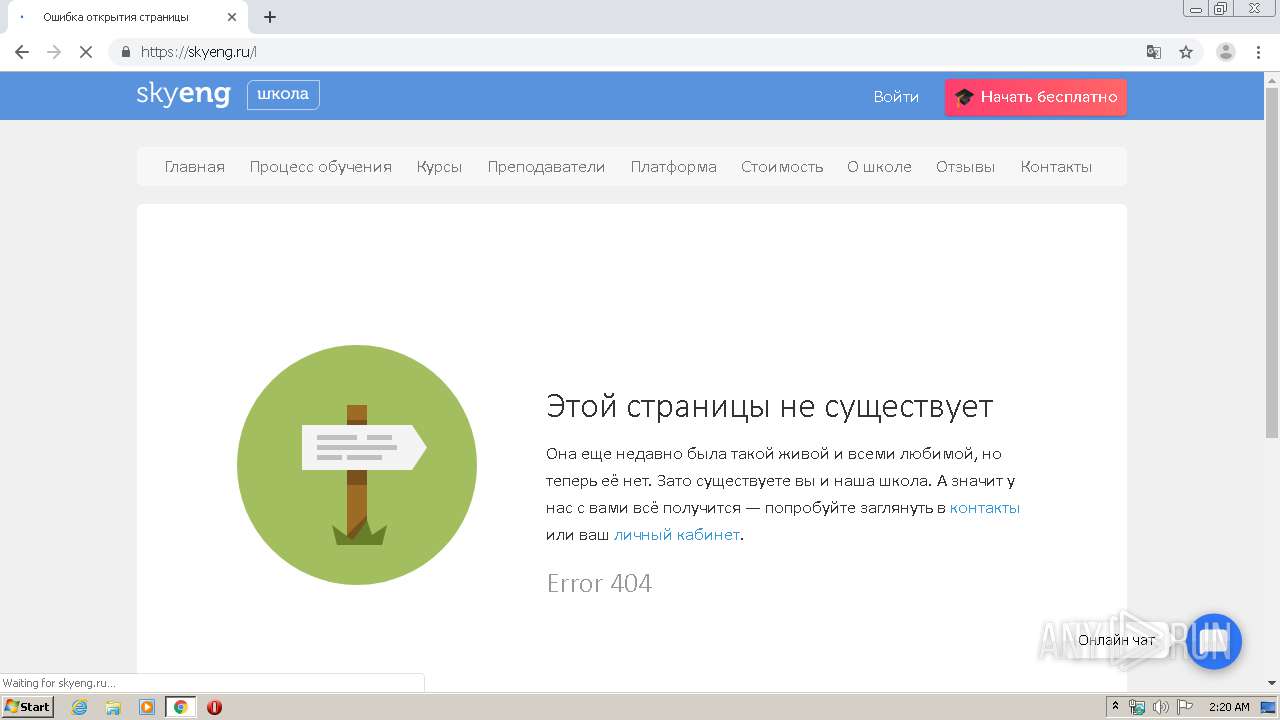This screenshot has height=720, width=1280.
Task: Open the Процесс обучения menu item
Action: (x=321, y=167)
